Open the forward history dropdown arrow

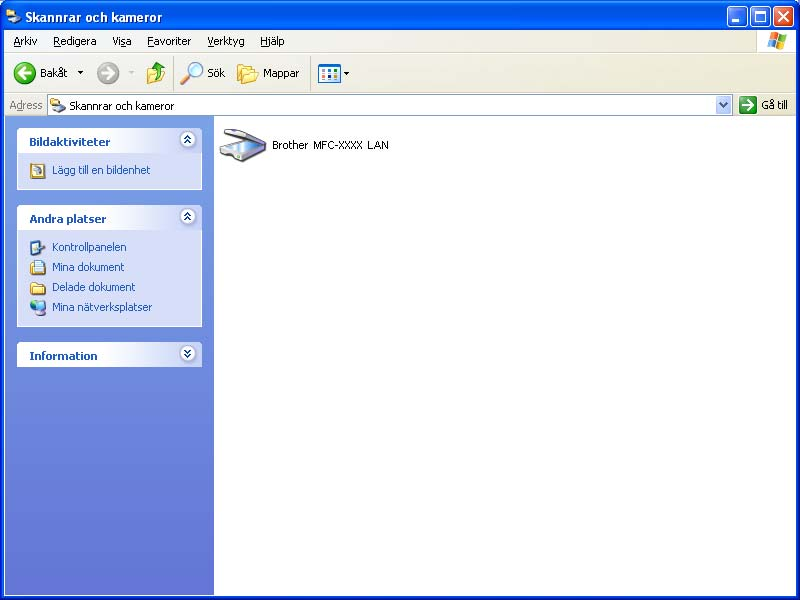(x=131, y=73)
